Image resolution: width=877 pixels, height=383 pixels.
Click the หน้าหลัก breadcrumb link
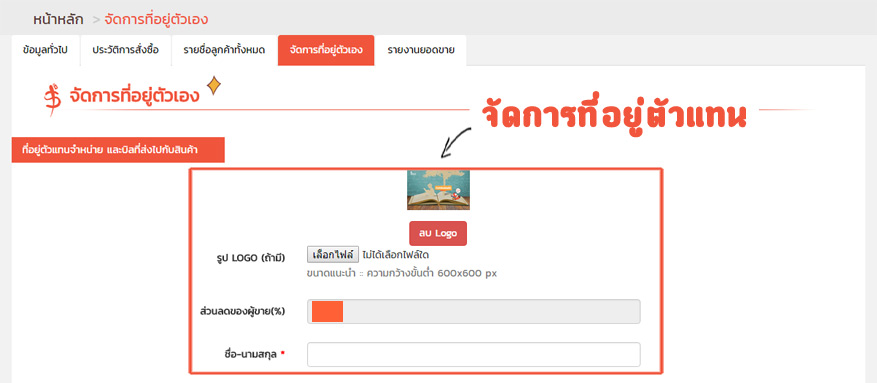point(58,20)
